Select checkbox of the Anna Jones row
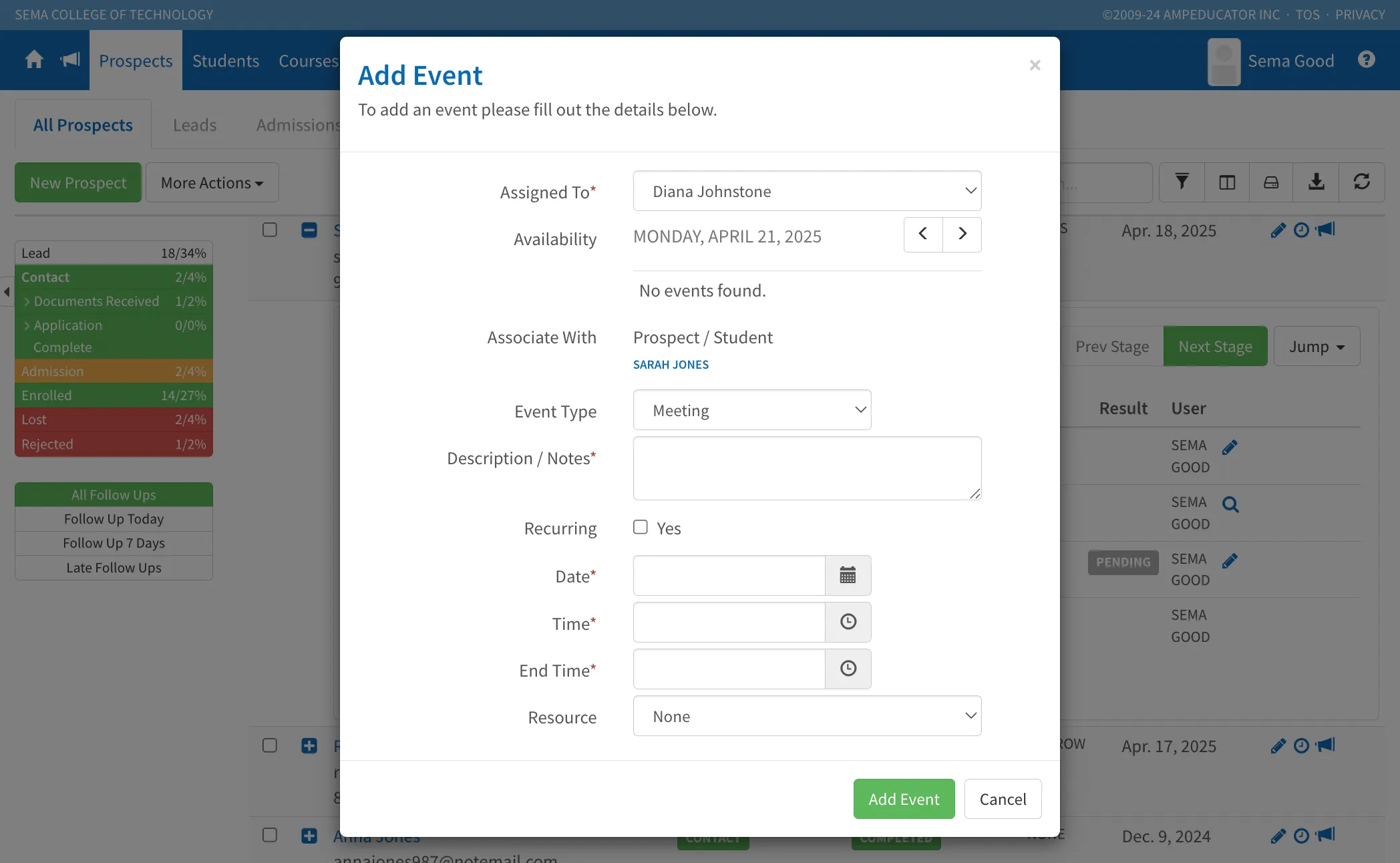The width and height of the screenshot is (1400, 863). 270,835
